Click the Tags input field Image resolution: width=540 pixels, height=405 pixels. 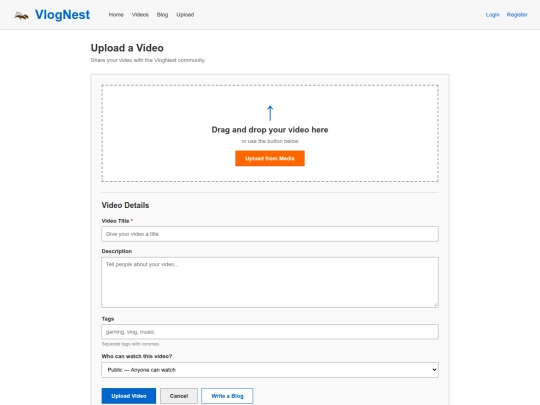coord(270,332)
